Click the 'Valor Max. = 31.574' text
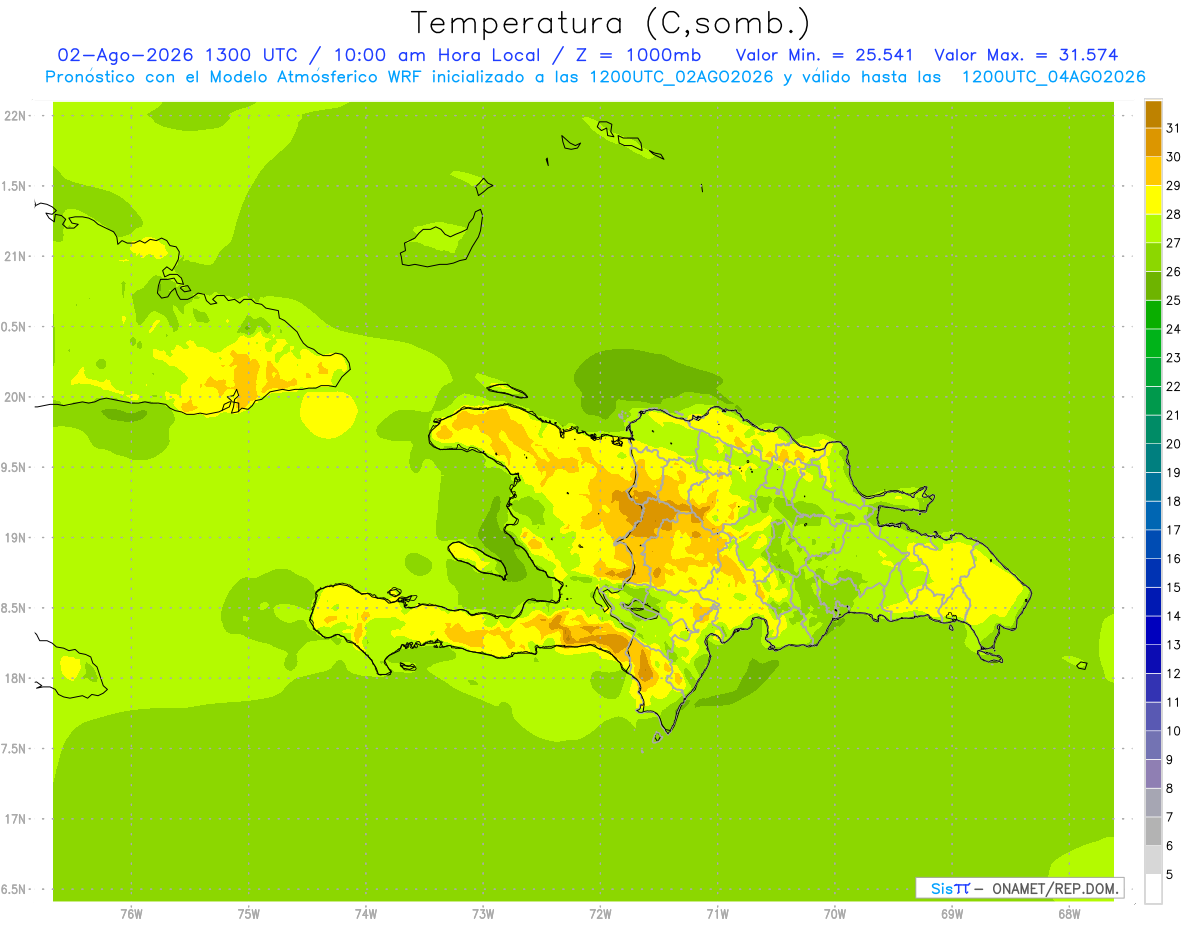This screenshot has width=1200, height=927. pos(1026,55)
